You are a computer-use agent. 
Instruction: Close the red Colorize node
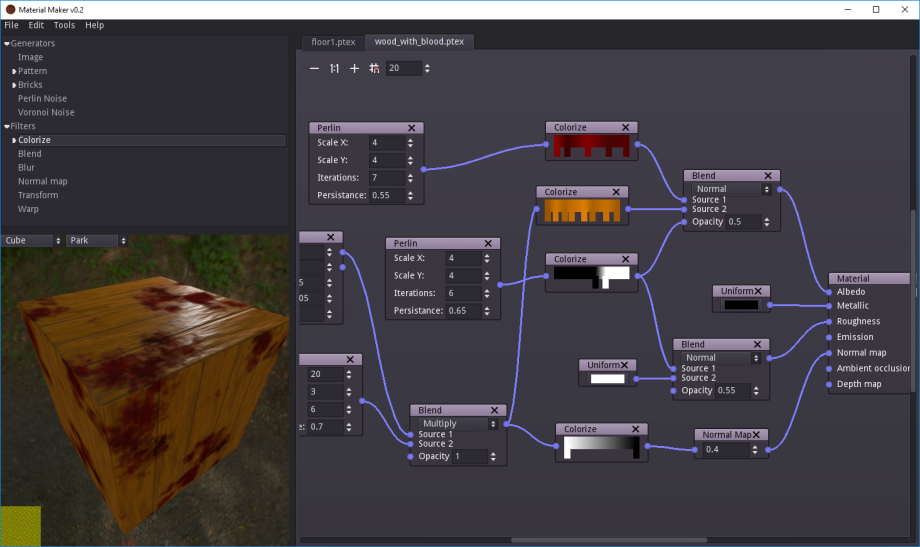(x=626, y=128)
